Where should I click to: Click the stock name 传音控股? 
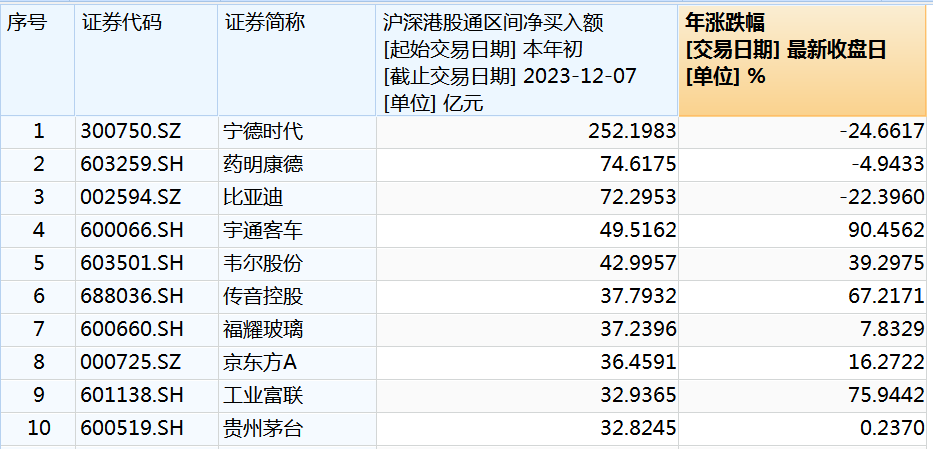[x=263, y=296]
